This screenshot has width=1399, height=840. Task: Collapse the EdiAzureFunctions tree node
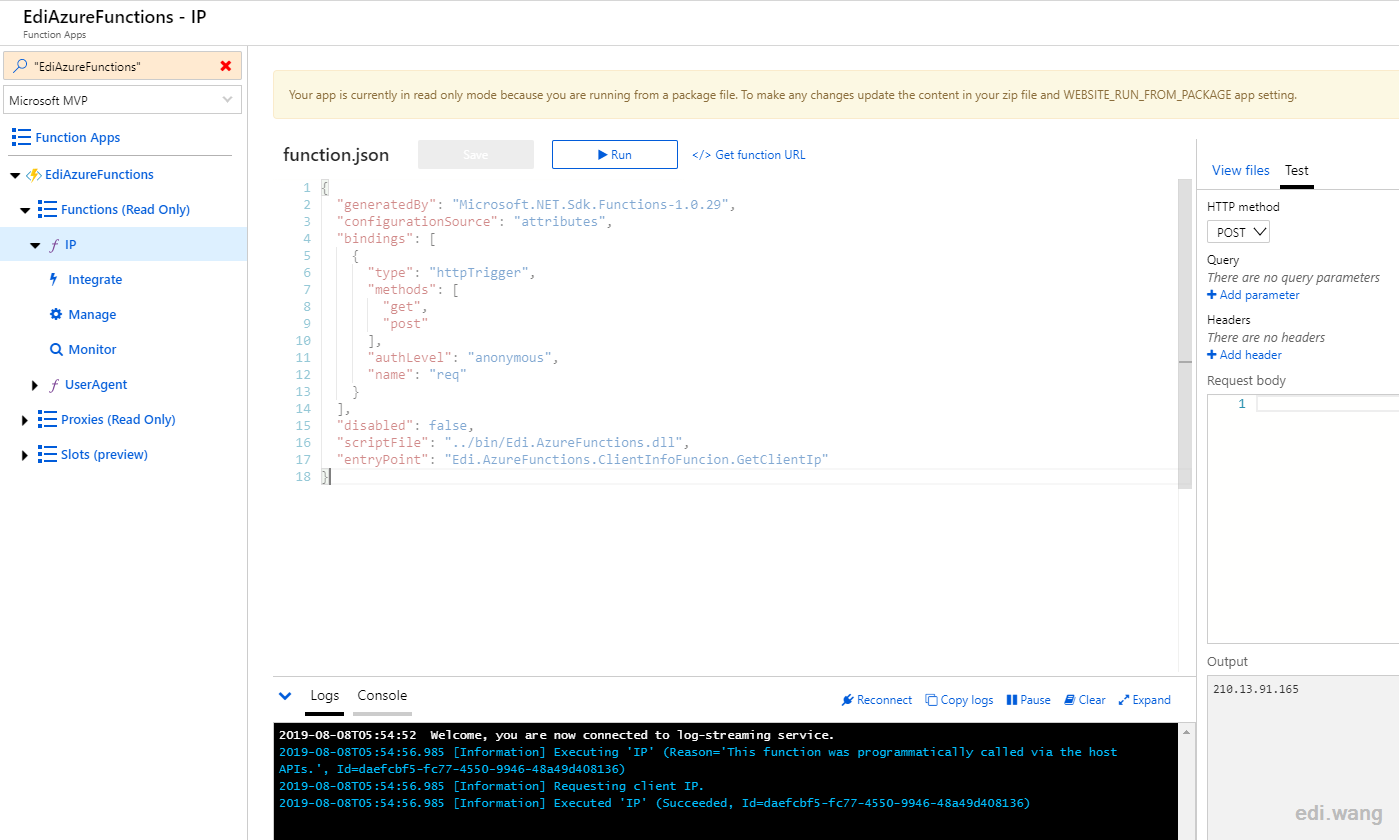click(15, 175)
